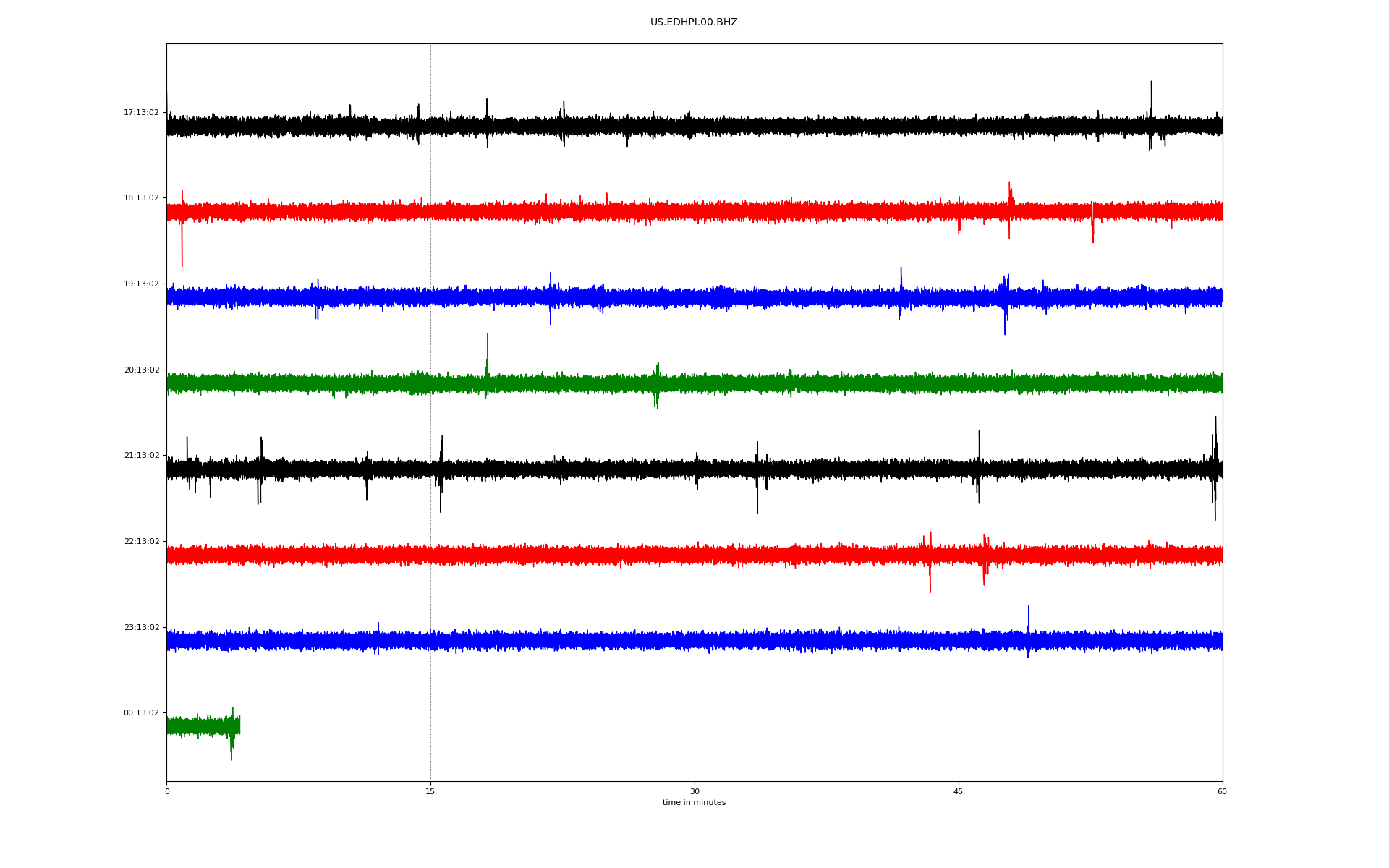This screenshot has width=1389, height=868.
Task: Click the x-axis tick label 15
Action: coord(430,791)
